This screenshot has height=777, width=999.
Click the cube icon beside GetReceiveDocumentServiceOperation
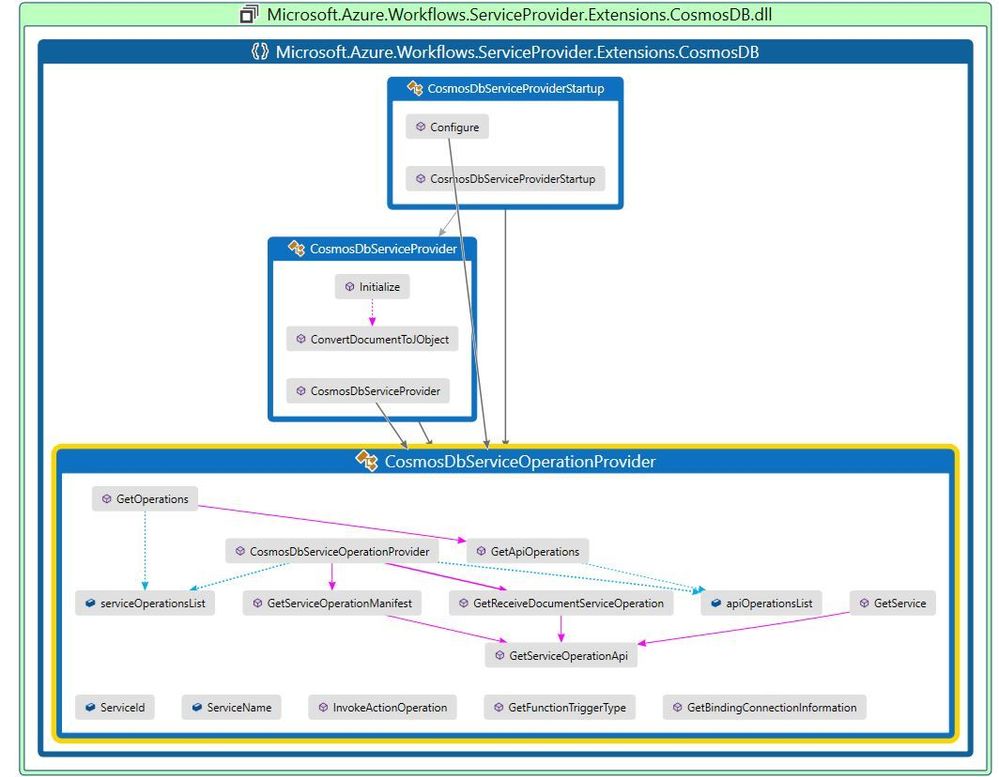pyautogui.click(x=463, y=602)
